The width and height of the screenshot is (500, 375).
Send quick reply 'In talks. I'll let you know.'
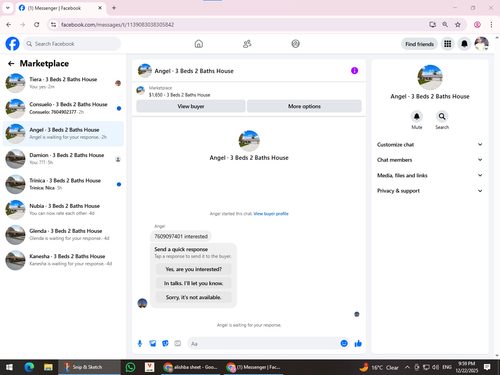click(194, 283)
